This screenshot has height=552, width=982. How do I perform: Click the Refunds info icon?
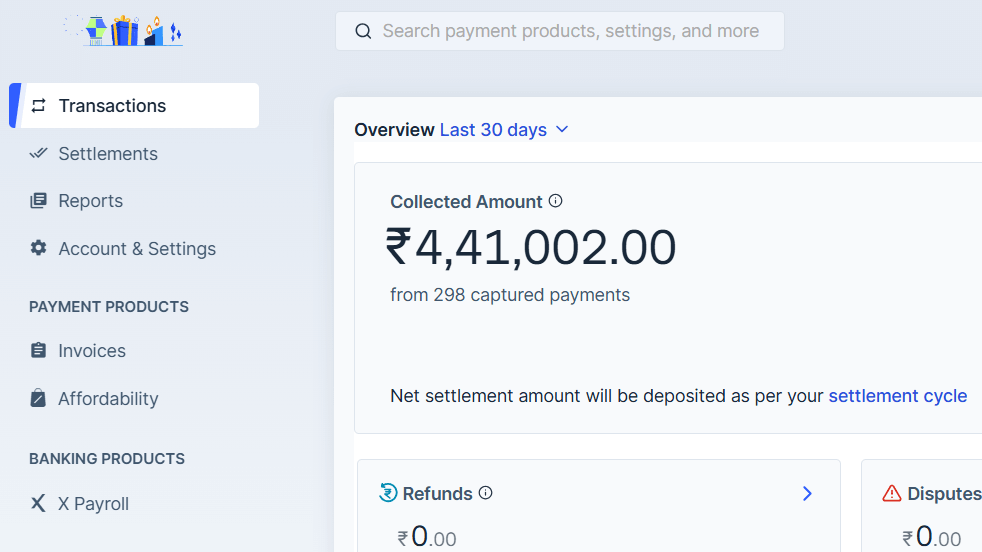485,493
